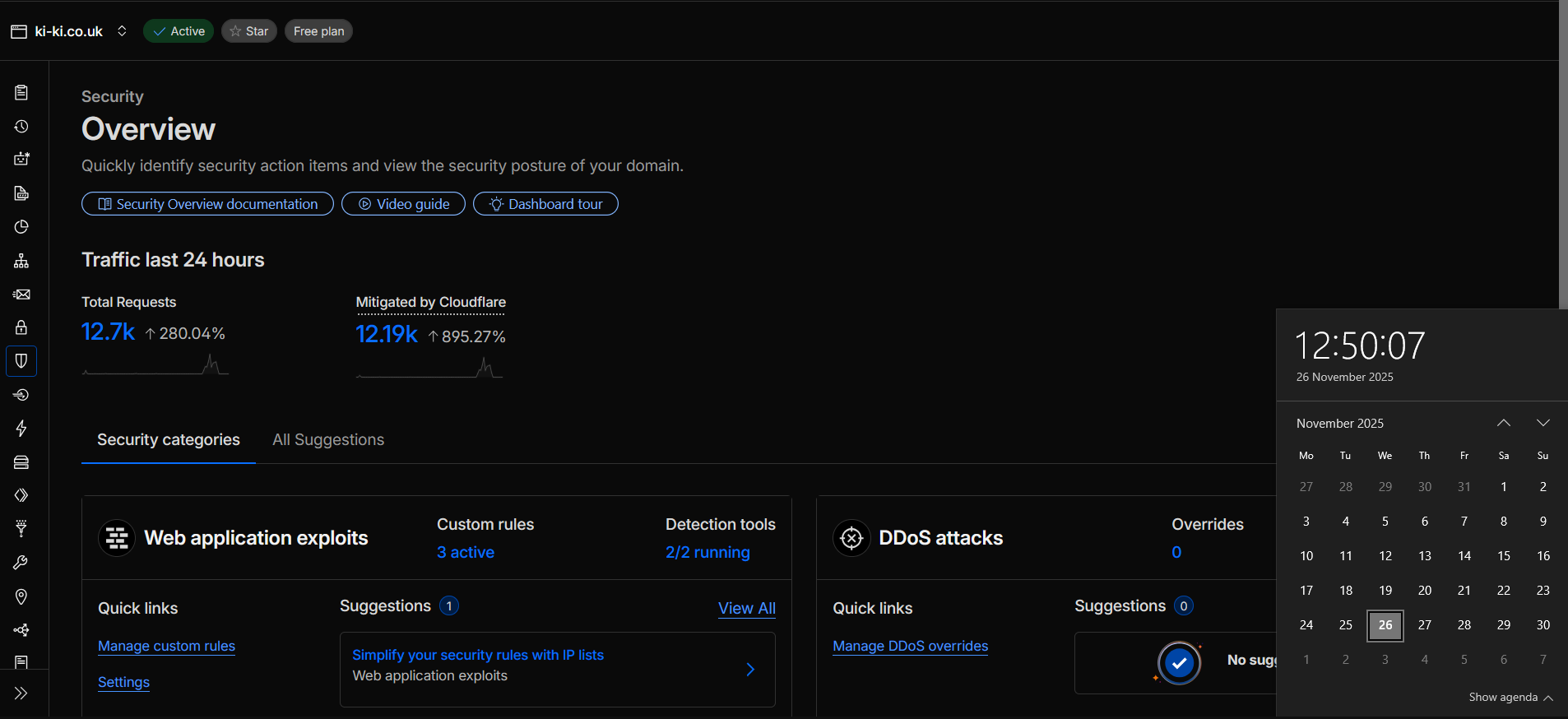Click the Security shield sidebar icon

point(21,361)
